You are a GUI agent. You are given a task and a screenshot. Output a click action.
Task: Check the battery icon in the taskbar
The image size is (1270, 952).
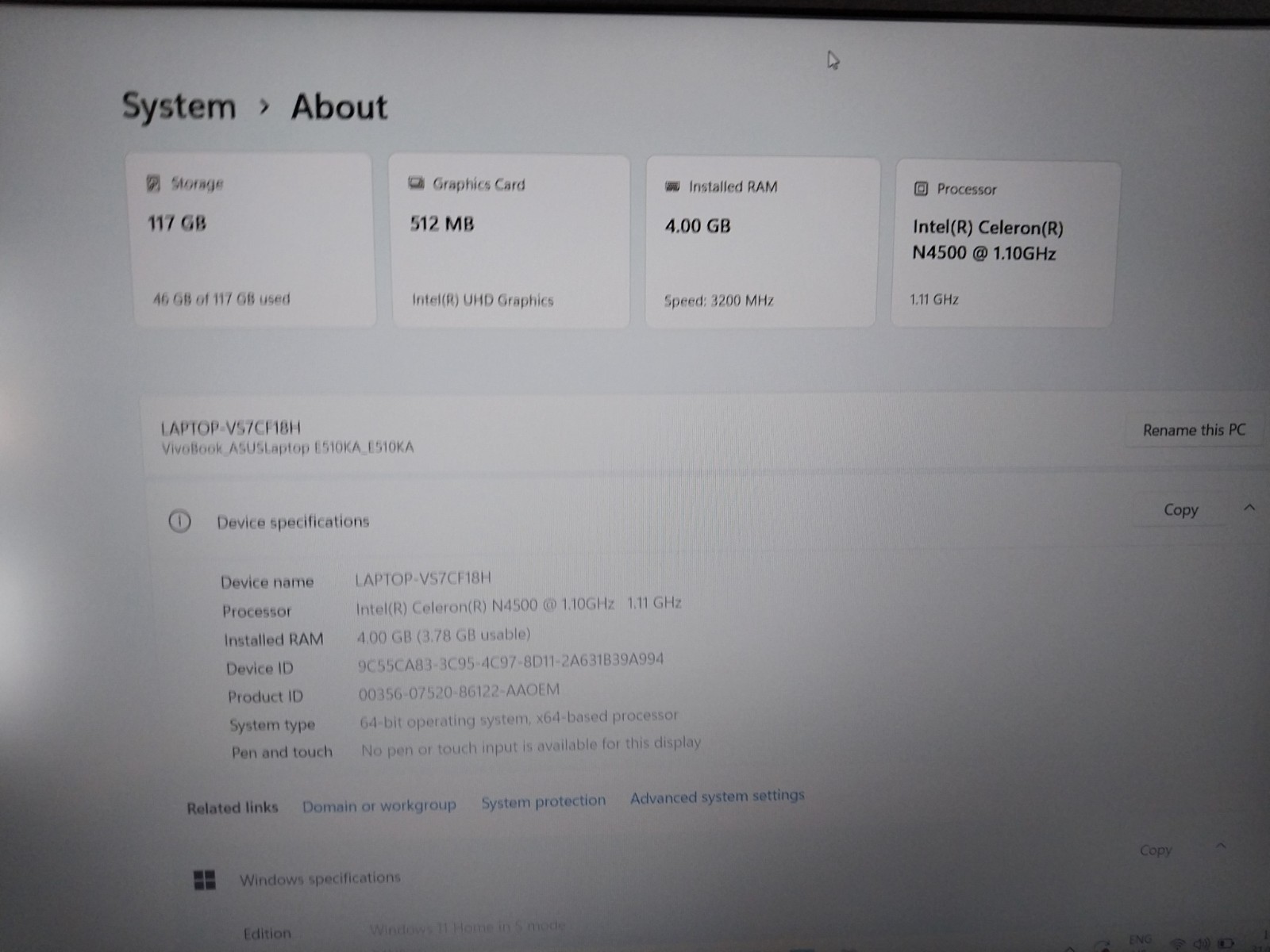point(1226,943)
